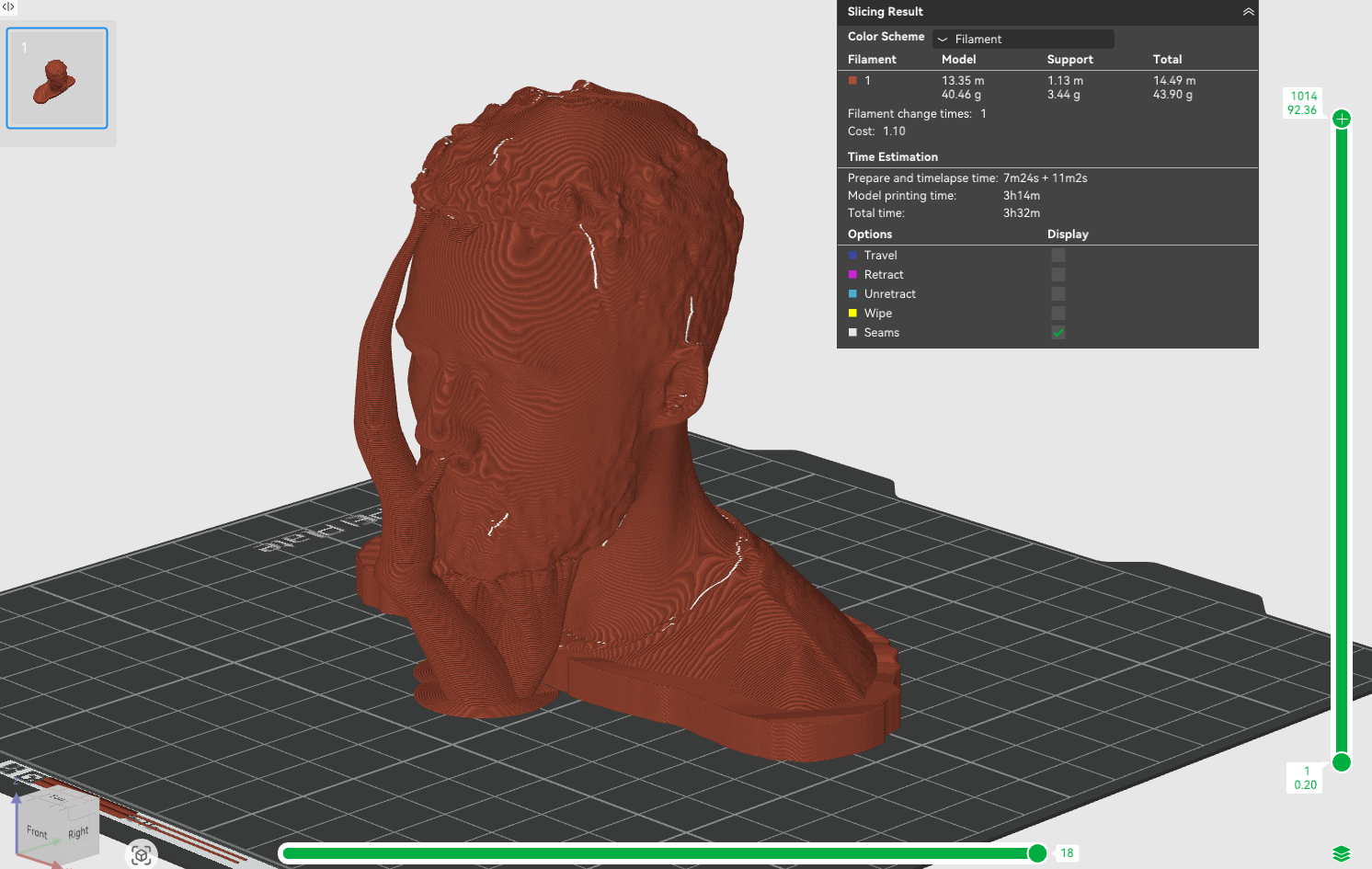
Task: Enable the Retract display checkbox
Action: (x=1058, y=274)
